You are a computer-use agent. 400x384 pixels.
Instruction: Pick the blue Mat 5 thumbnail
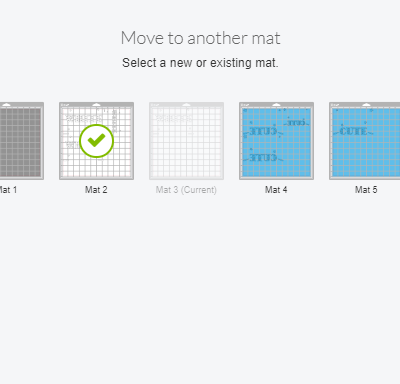[365, 141]
